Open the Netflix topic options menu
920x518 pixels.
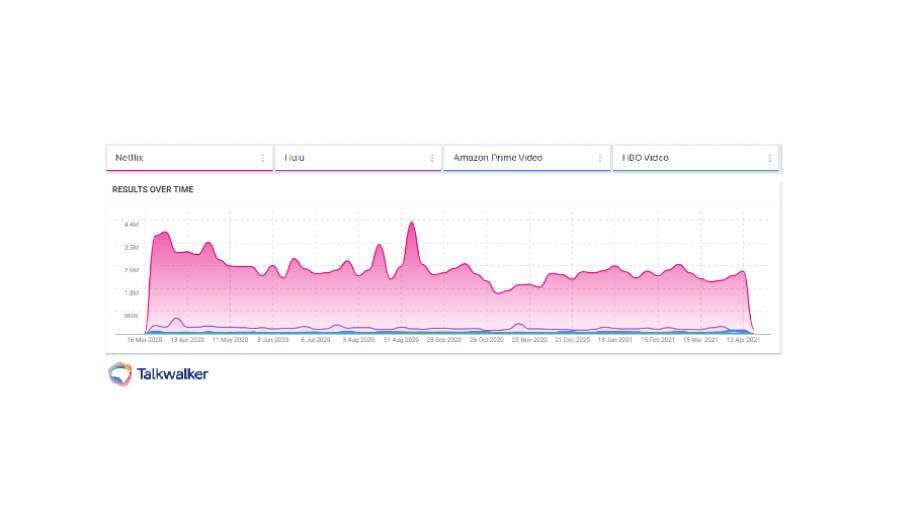[x=262, y=158]
